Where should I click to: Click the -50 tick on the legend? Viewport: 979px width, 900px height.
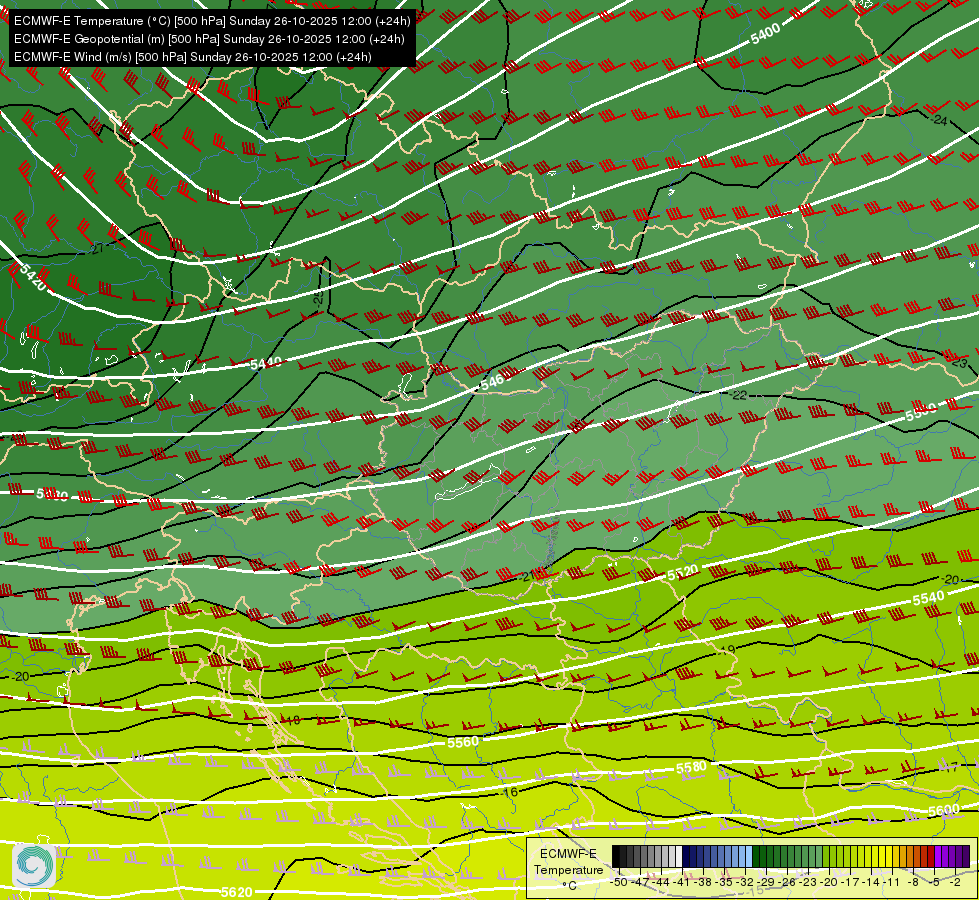pos(620,883)
